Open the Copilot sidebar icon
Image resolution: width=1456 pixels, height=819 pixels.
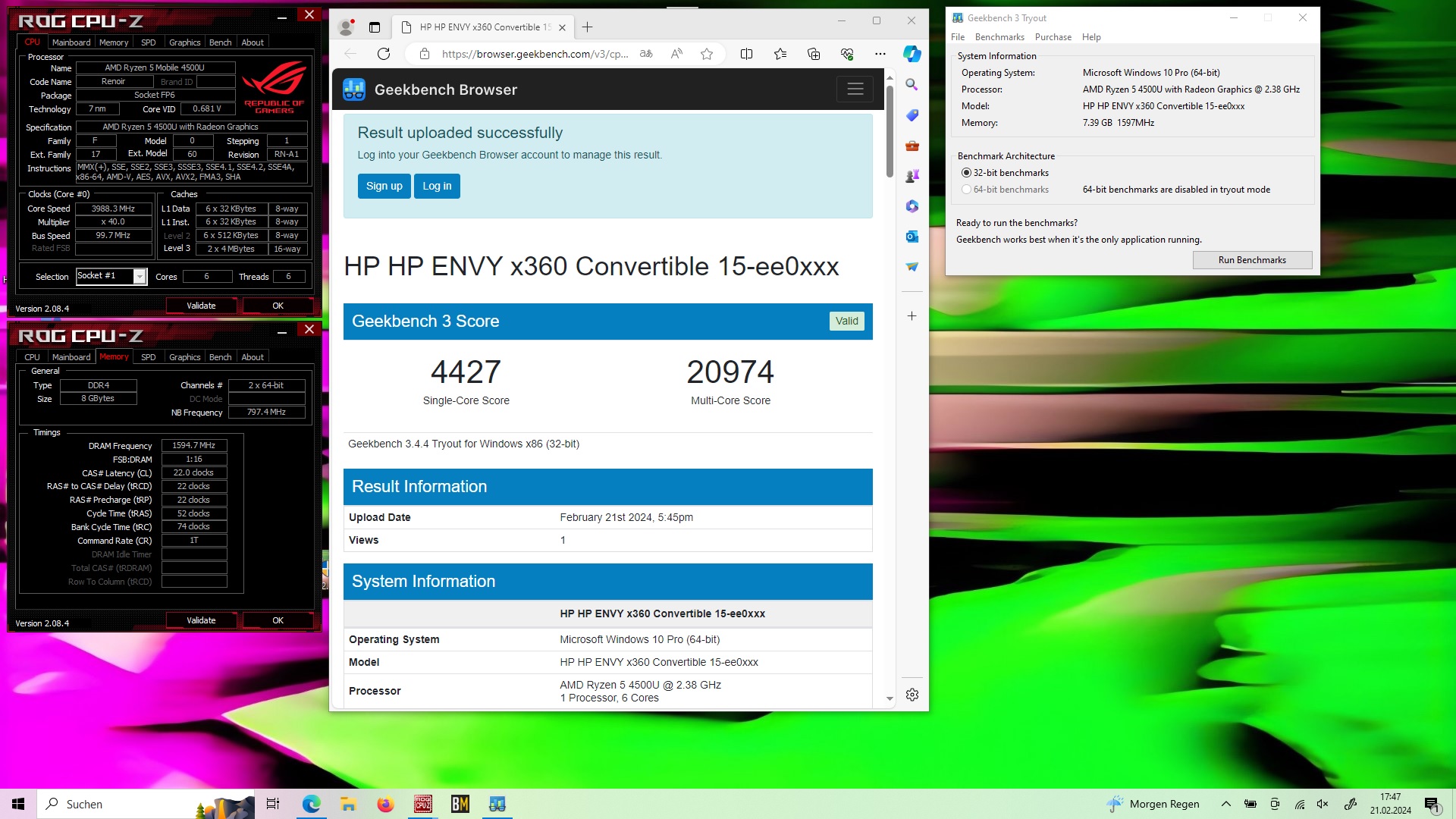pyautogui.click(x=912, y=54)
